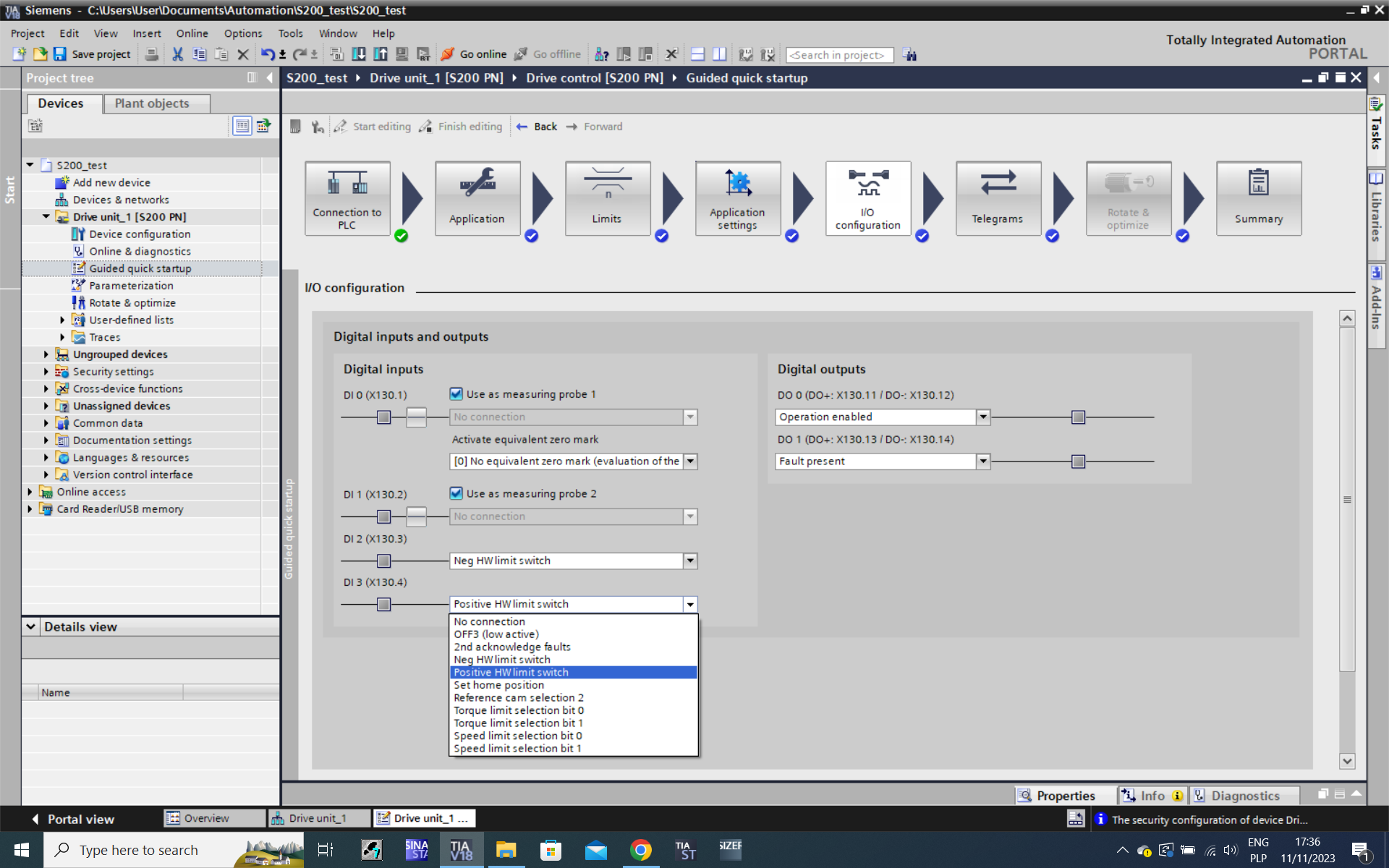Select Set home position from list
Image resolution: width=1389 pixels, height=868 pixels.
pyautogui.click(x=498, y=685)
